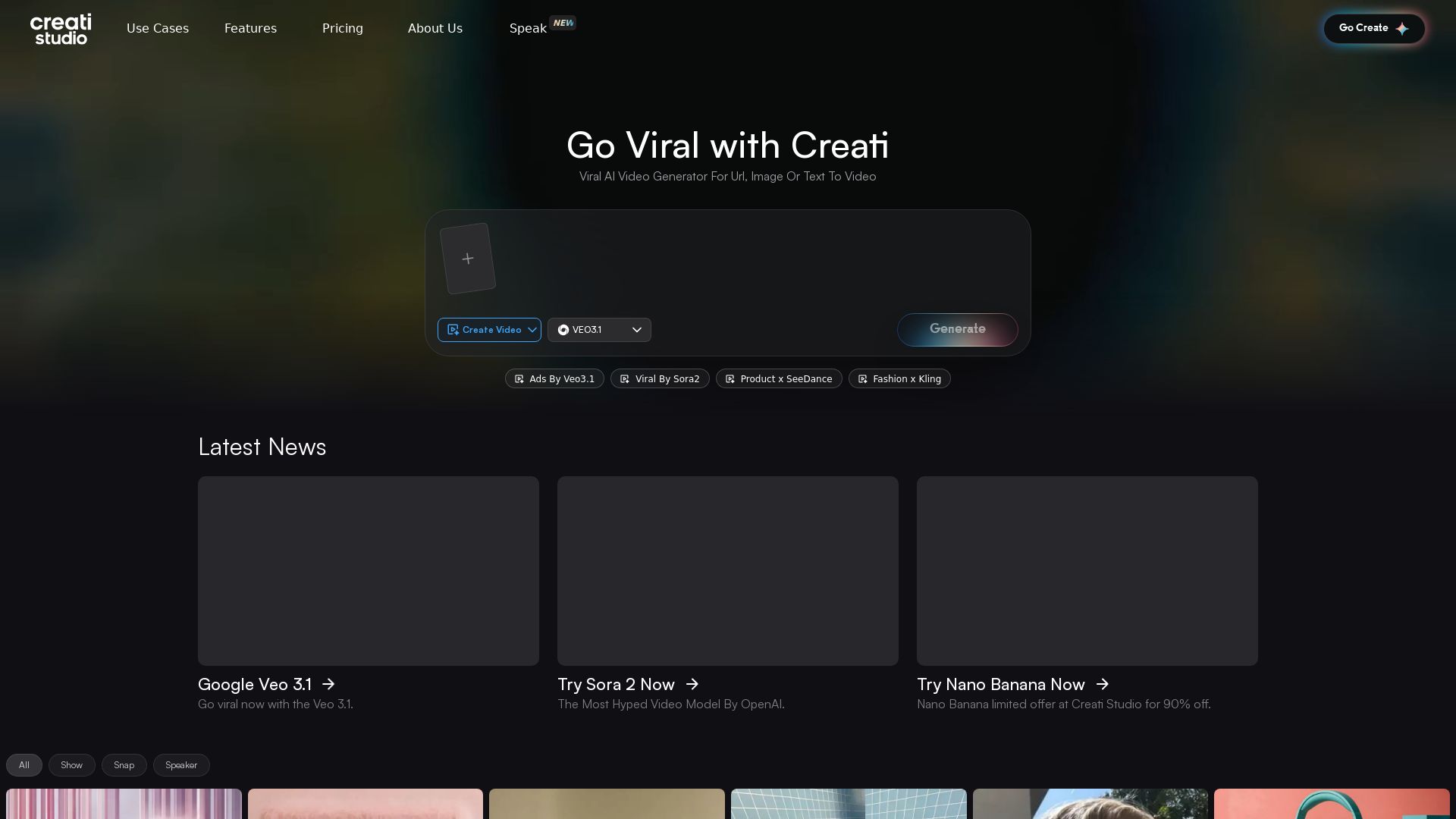The image size is (1456, 819).
Task: Click the arrow icon next to Try Sora 2 Now
Action: point(692,684)
